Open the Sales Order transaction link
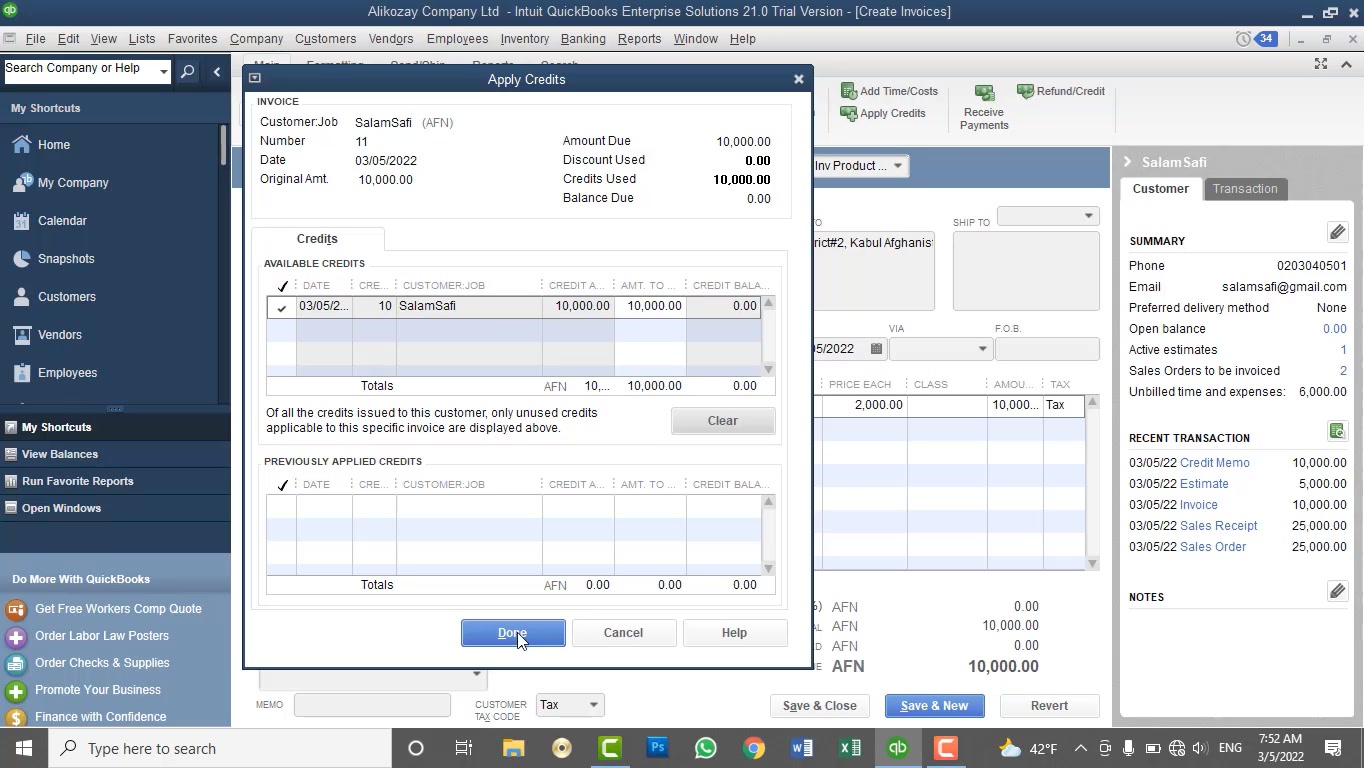 1213,547
